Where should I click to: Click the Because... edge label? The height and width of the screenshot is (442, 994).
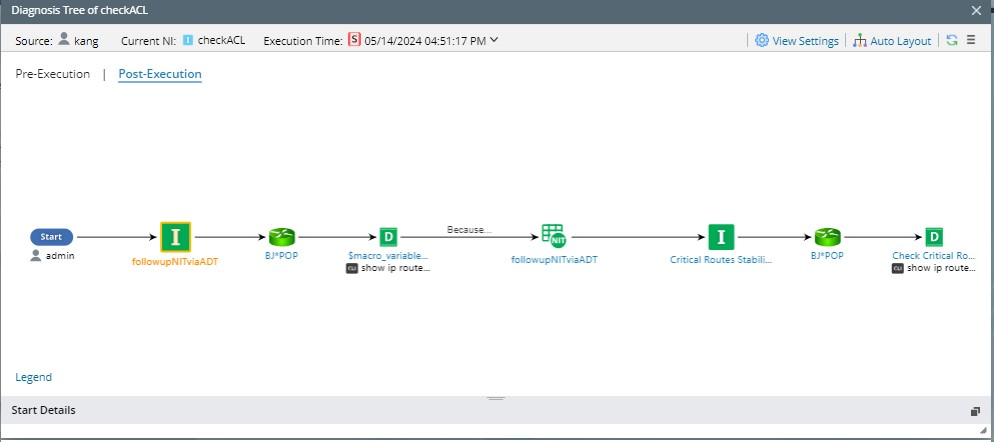(x=469, y=230)
